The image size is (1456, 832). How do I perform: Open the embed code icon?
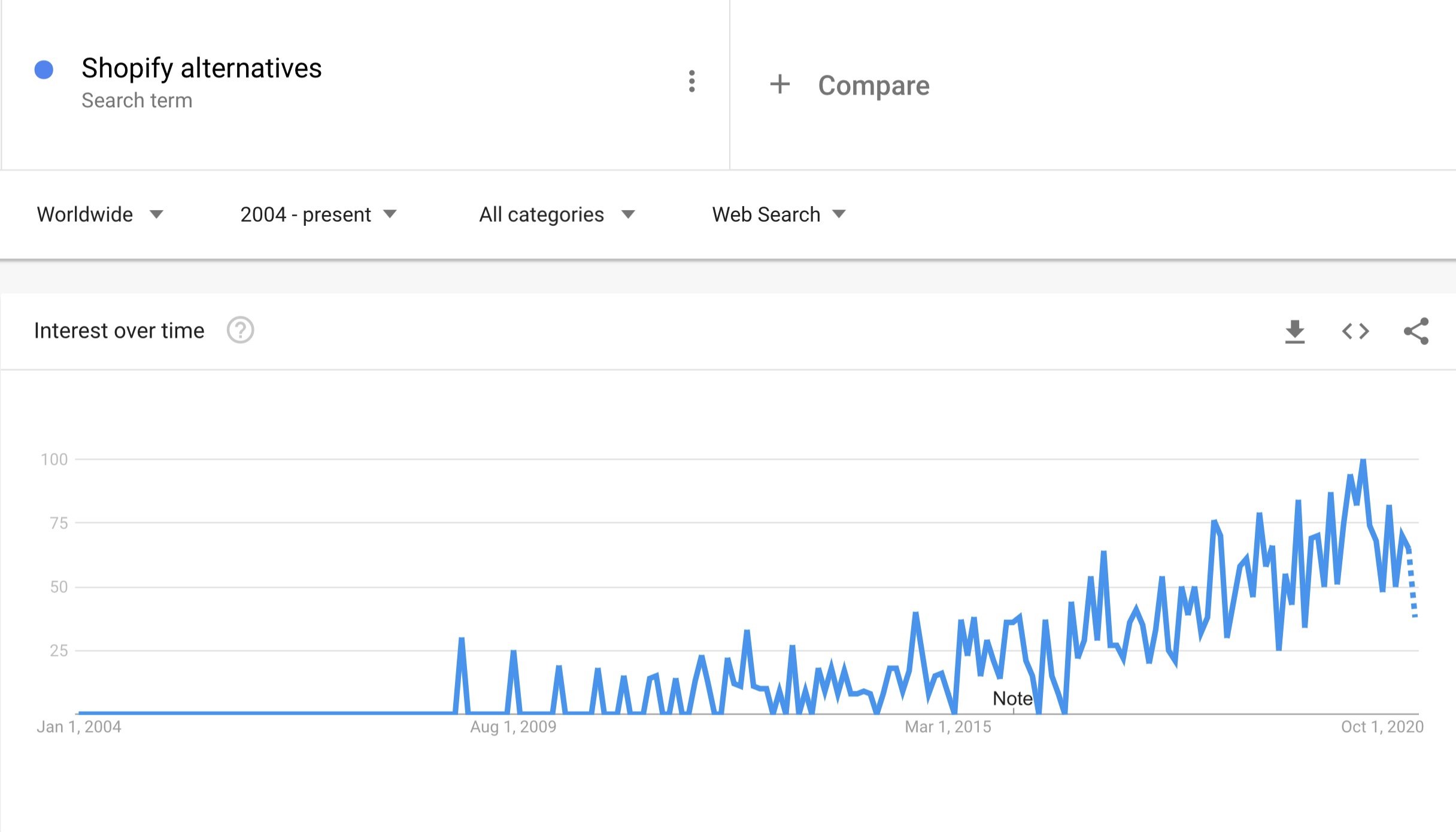[1355, 331]
